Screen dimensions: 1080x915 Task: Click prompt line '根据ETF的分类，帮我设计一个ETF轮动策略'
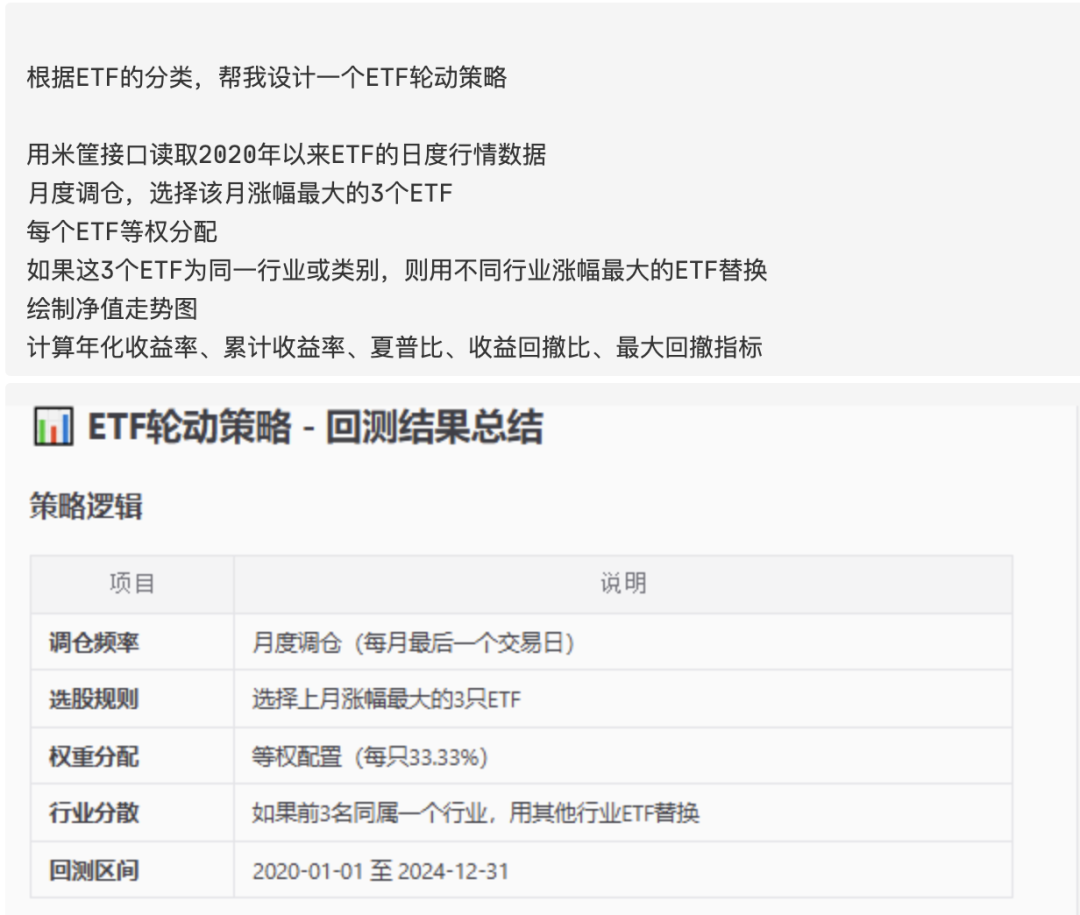[267, 77]
